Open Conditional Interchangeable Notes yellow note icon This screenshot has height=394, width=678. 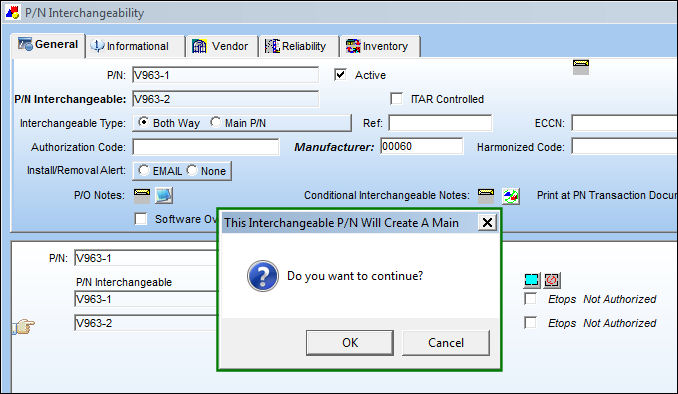[486, 195]
